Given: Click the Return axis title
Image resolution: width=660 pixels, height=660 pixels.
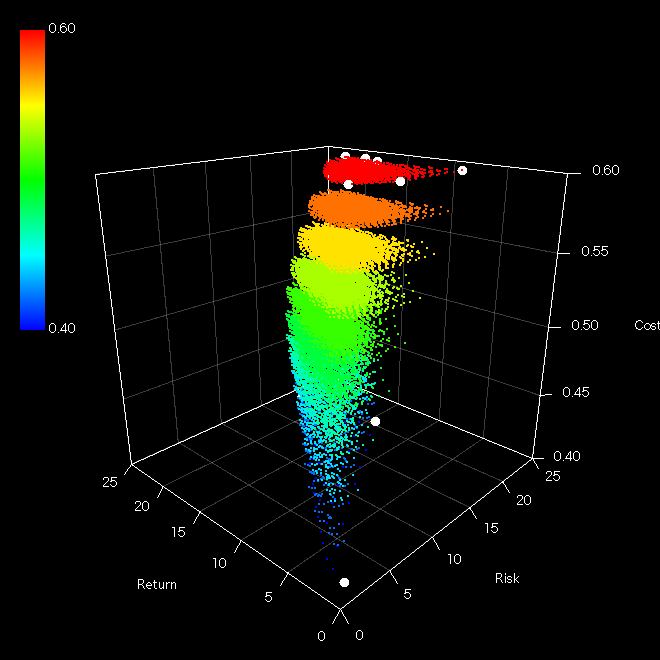Looking at the screenshot, I should (x=157, y=584).
